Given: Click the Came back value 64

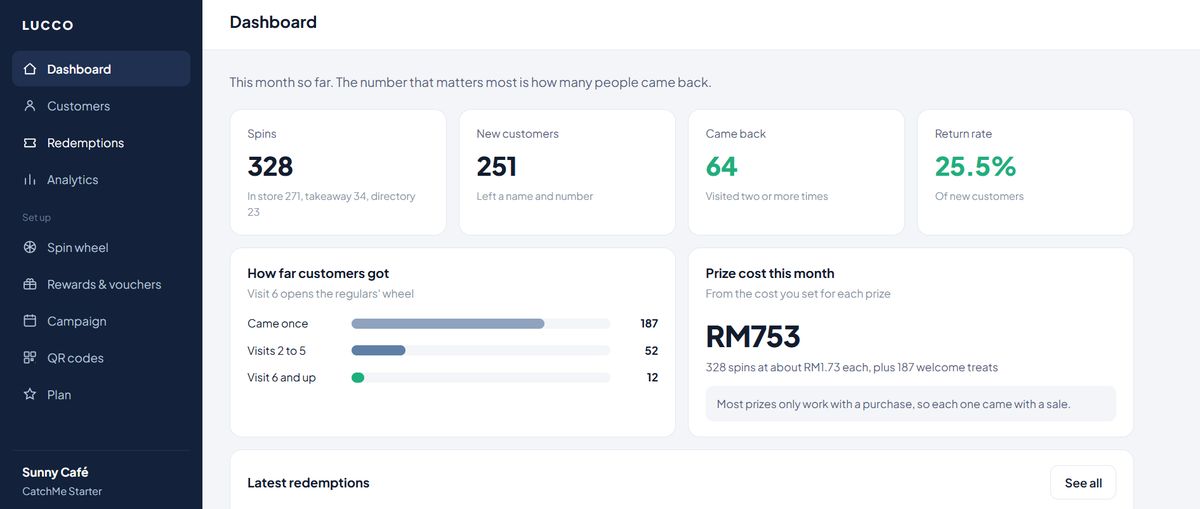Looking at the screenshot, I should (x=721, y=166).
